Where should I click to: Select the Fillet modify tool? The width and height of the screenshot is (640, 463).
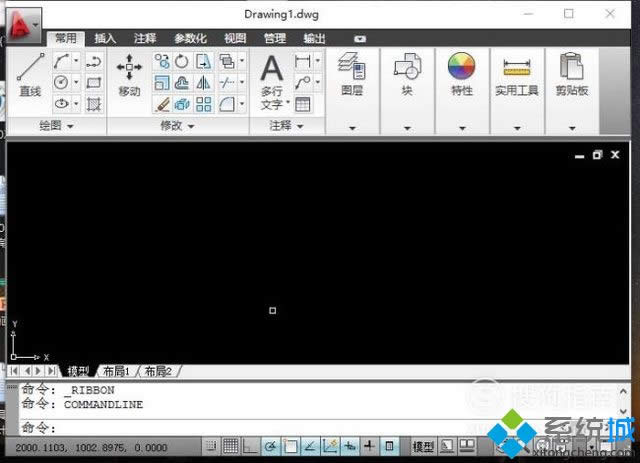[x=227, y=104]
